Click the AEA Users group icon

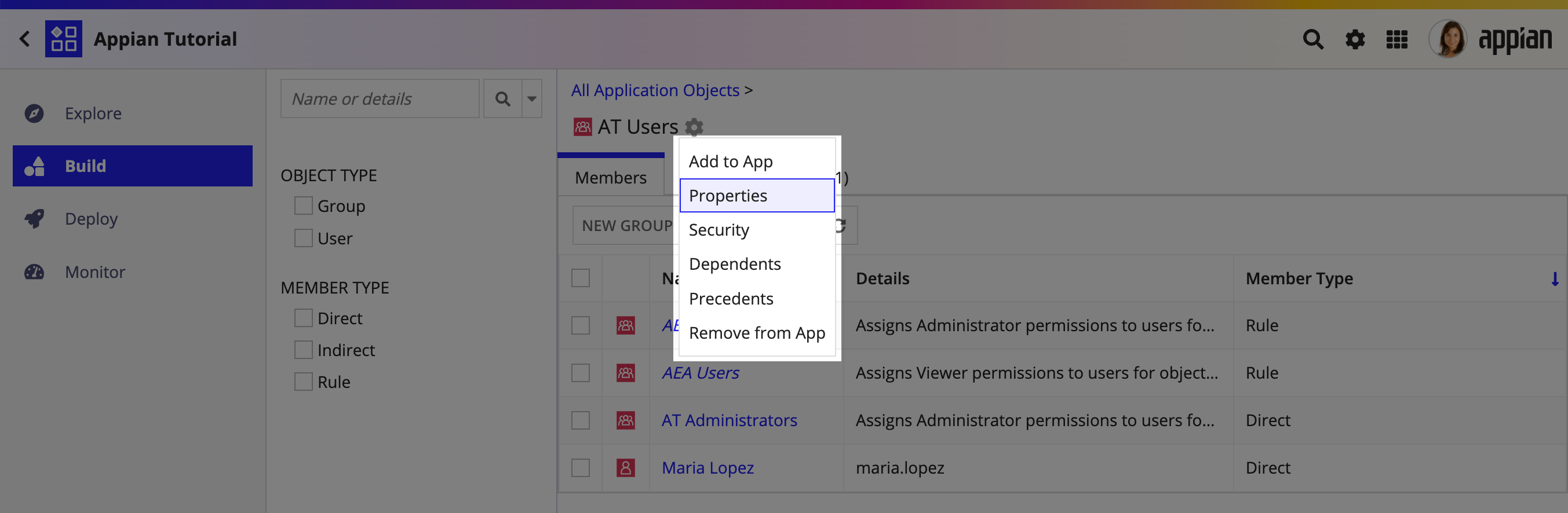point(626,372)
